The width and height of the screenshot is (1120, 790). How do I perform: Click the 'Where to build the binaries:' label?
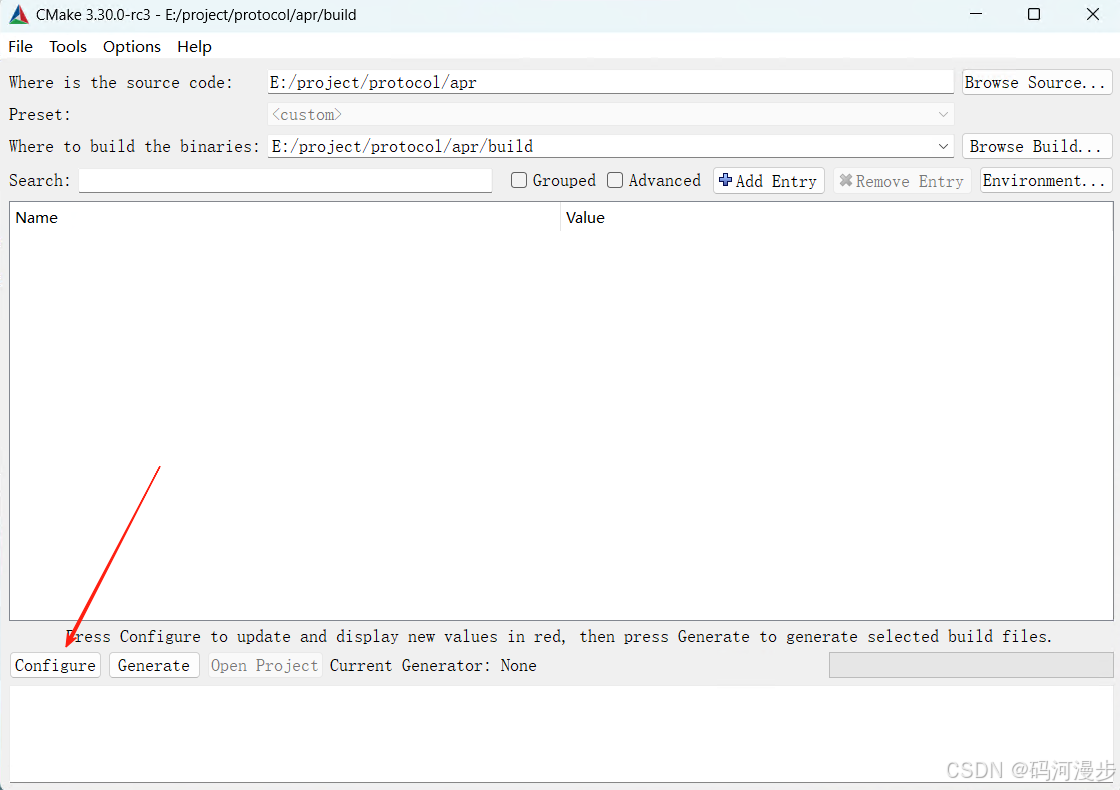pos(134,146)
